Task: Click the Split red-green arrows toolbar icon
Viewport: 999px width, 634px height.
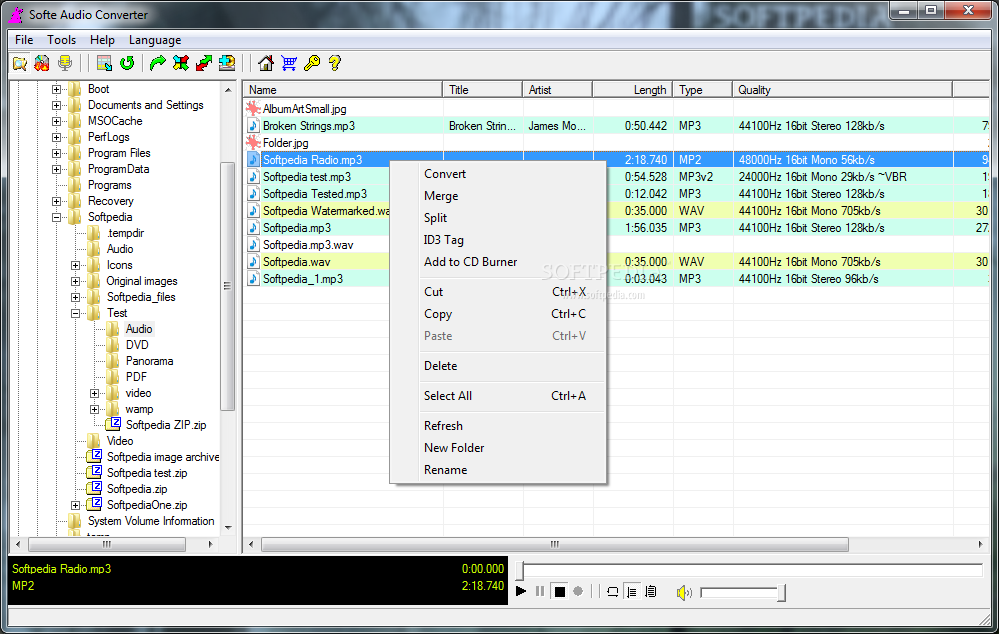Action: tap(204, 63)
